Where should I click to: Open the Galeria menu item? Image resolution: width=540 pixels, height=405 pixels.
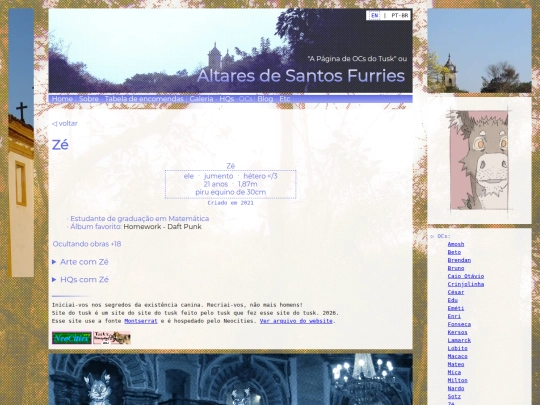(201, 99)
